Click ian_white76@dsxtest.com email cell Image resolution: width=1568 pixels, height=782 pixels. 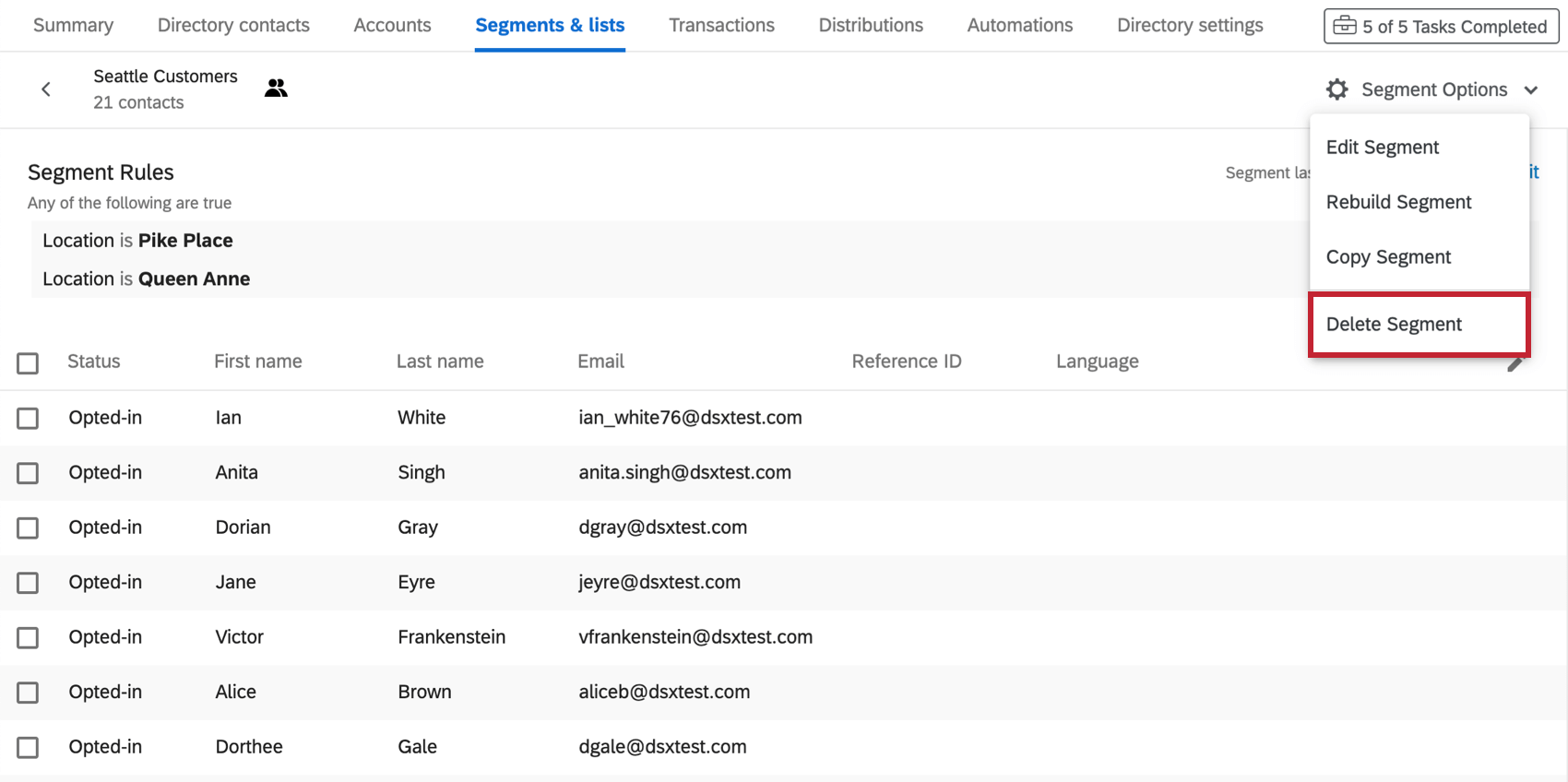click(x=690, y=418)
